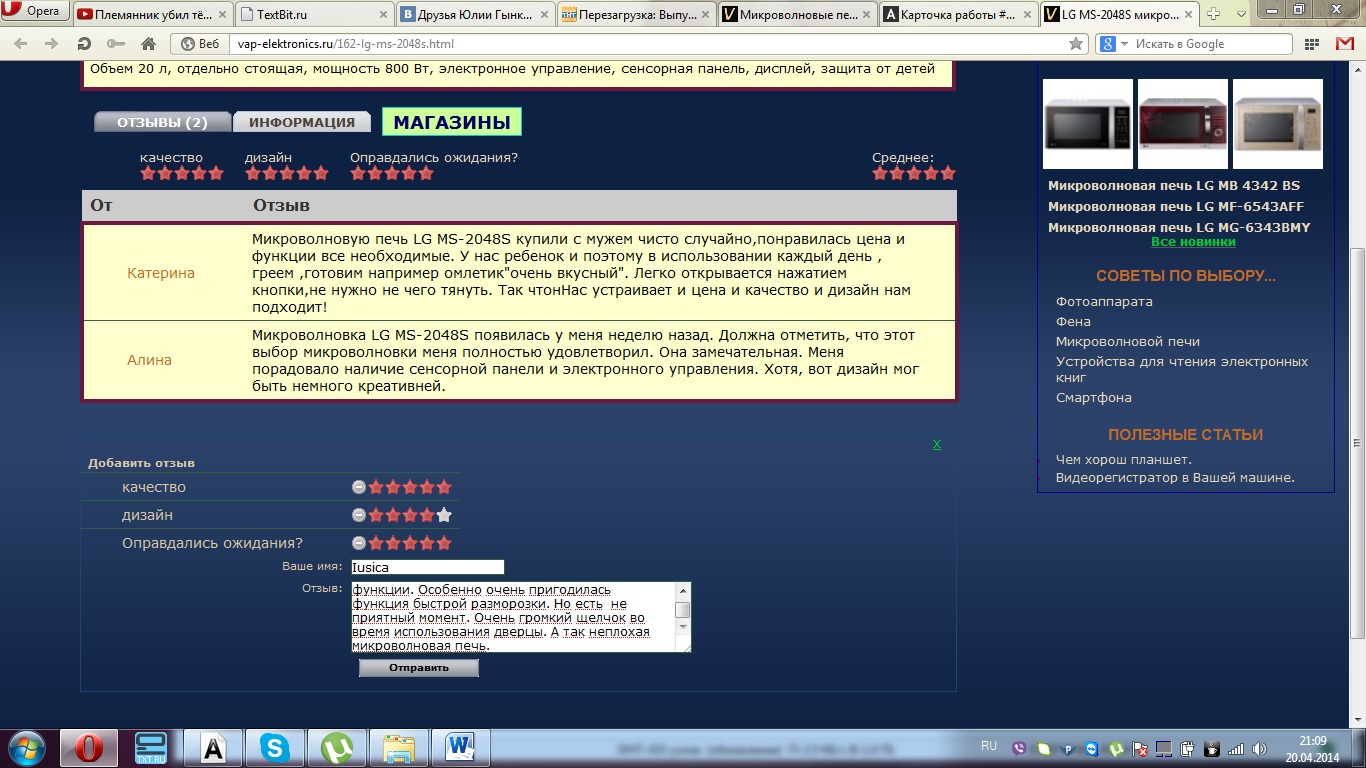Open the Windows Start button
Screen dimensions: 1366x768
tap(25, 747)
